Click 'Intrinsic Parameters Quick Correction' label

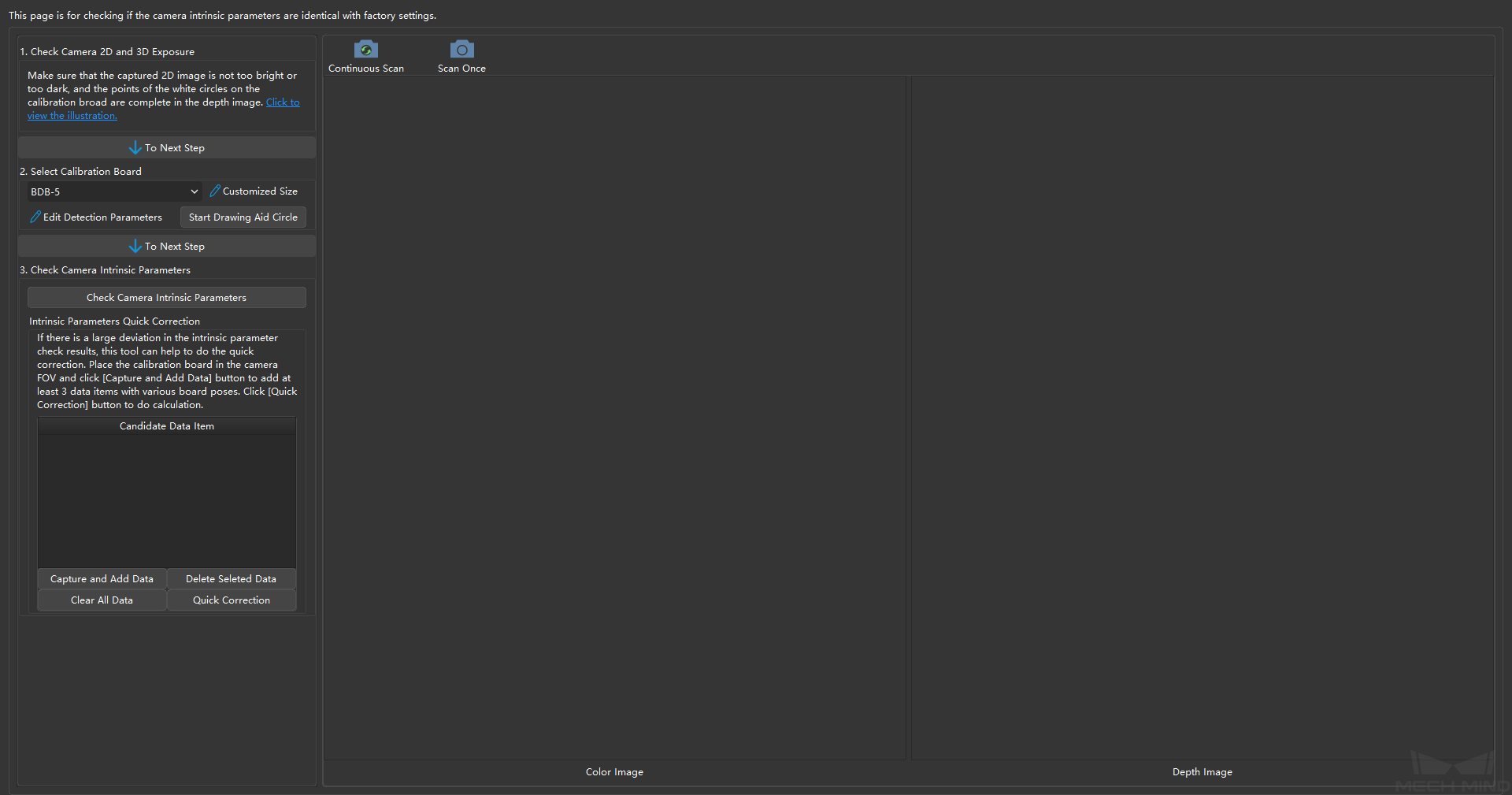(114, 321)
